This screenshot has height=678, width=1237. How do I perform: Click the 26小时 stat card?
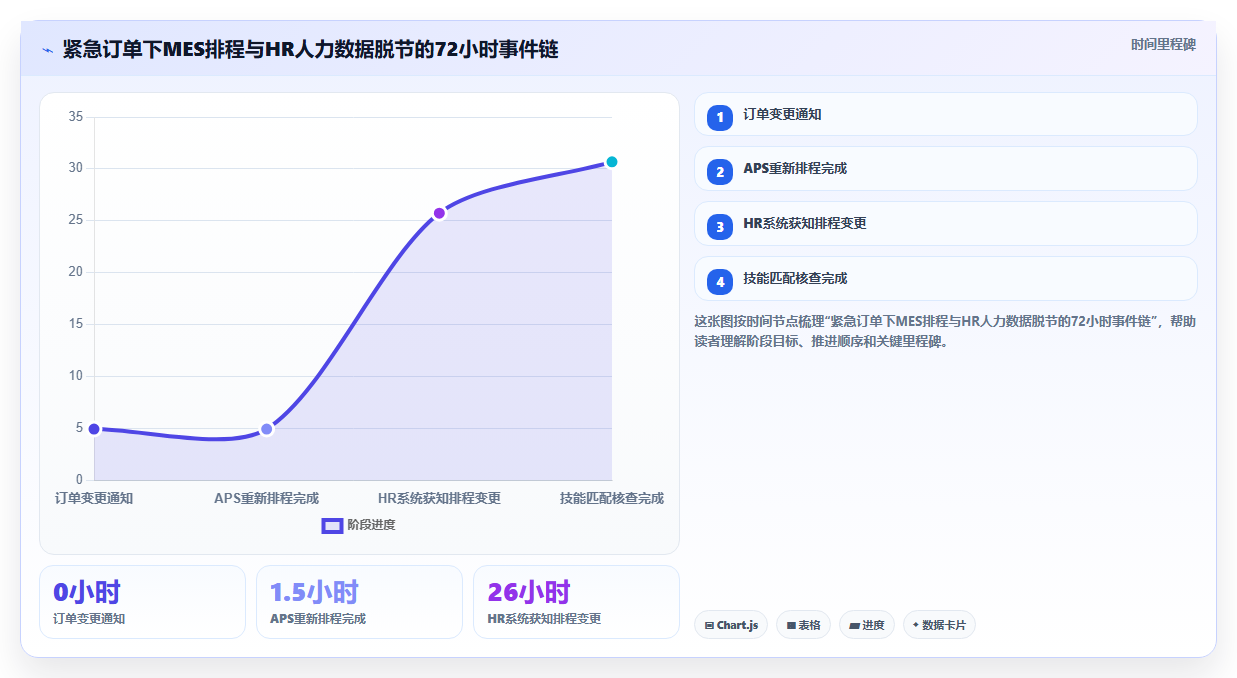tap(576, 602)
